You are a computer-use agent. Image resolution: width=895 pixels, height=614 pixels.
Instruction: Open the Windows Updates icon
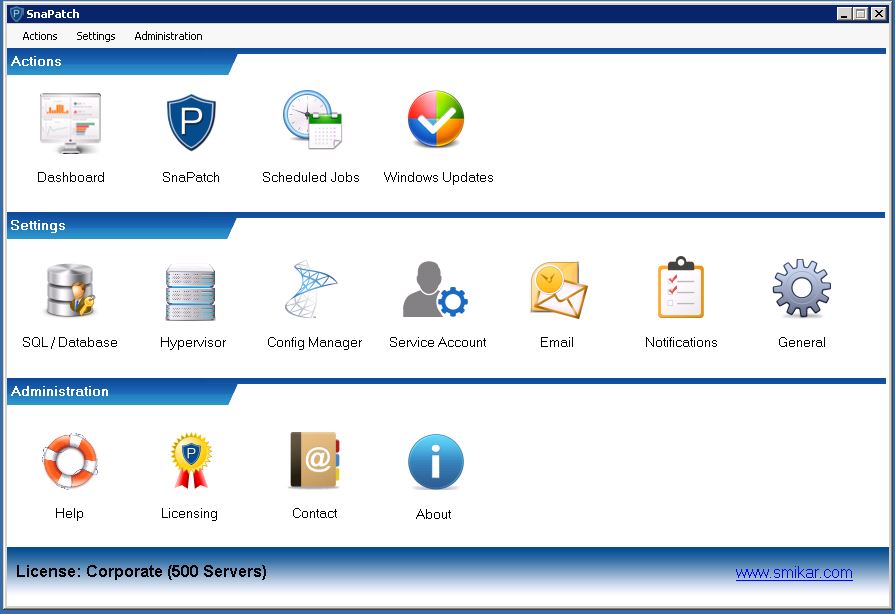436,119
